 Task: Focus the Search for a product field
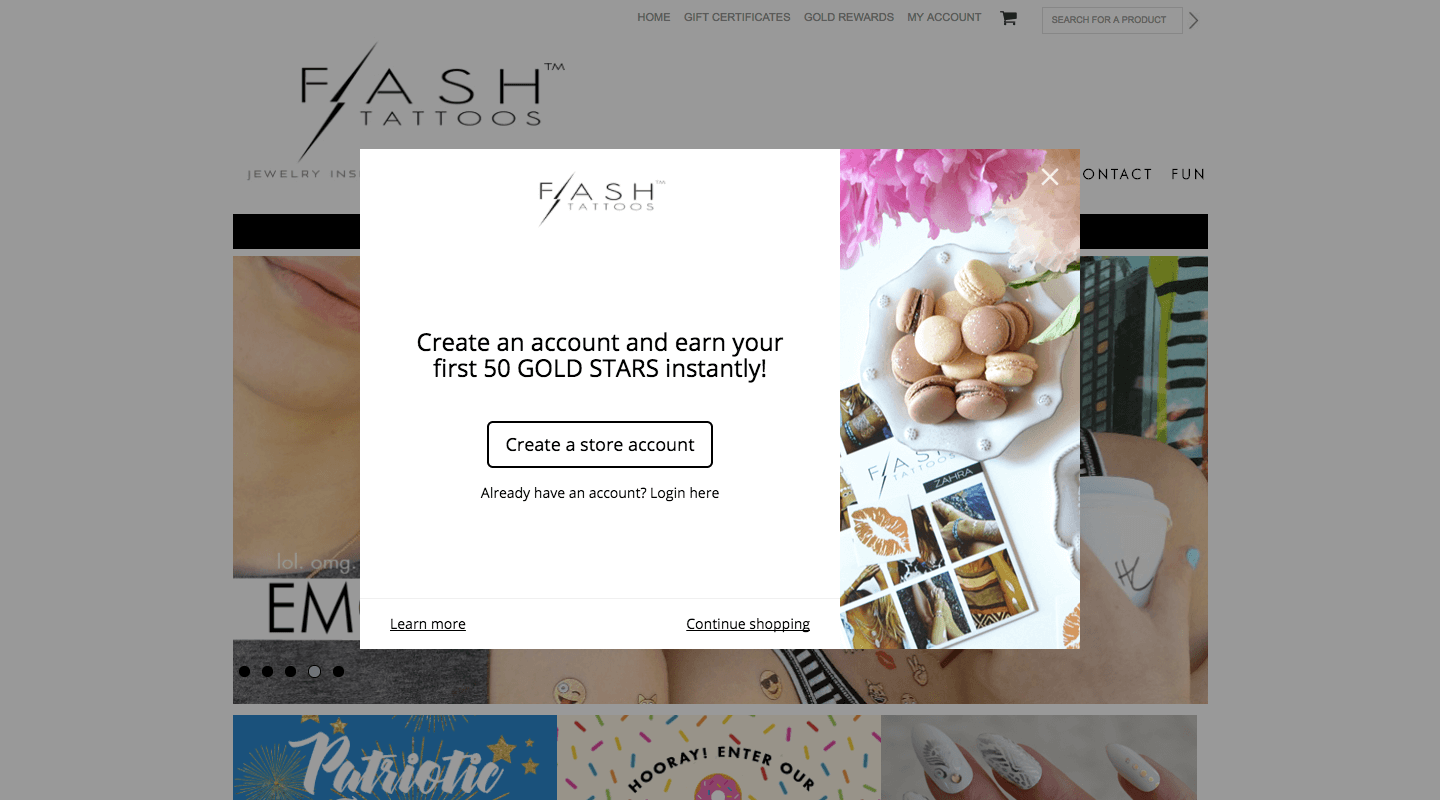coord(1112,20)
